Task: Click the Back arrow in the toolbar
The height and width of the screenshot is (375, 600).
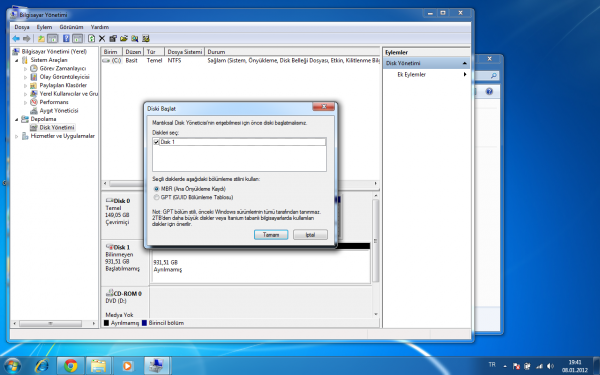Action: coord(16,38)
